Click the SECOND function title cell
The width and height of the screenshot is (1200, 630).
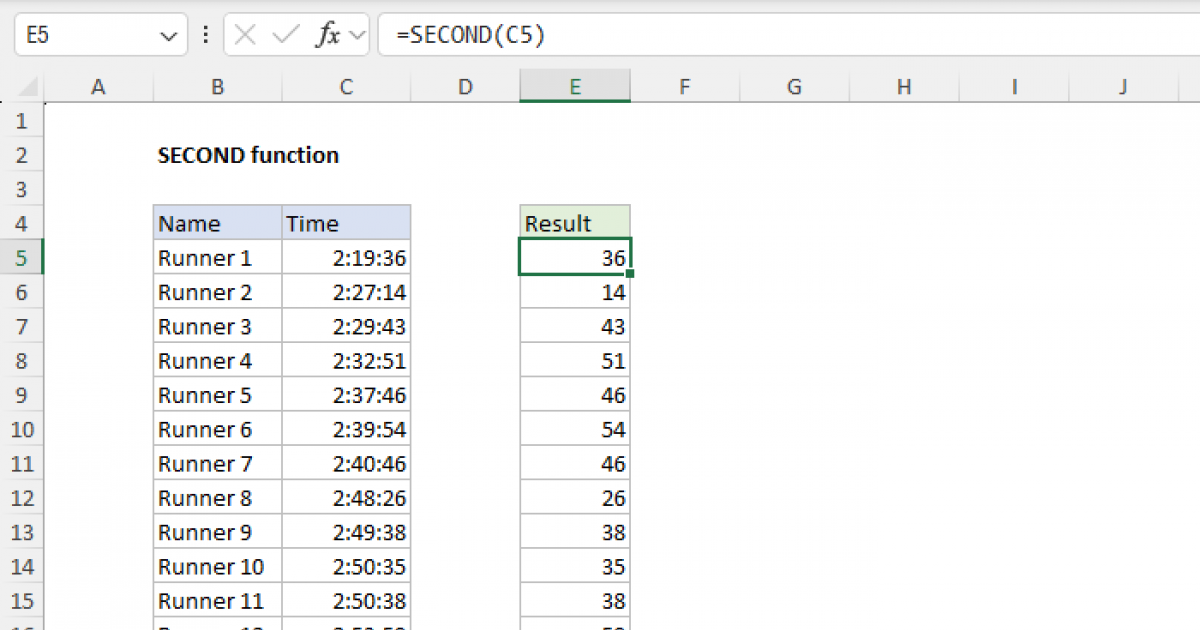click(248, 155)
